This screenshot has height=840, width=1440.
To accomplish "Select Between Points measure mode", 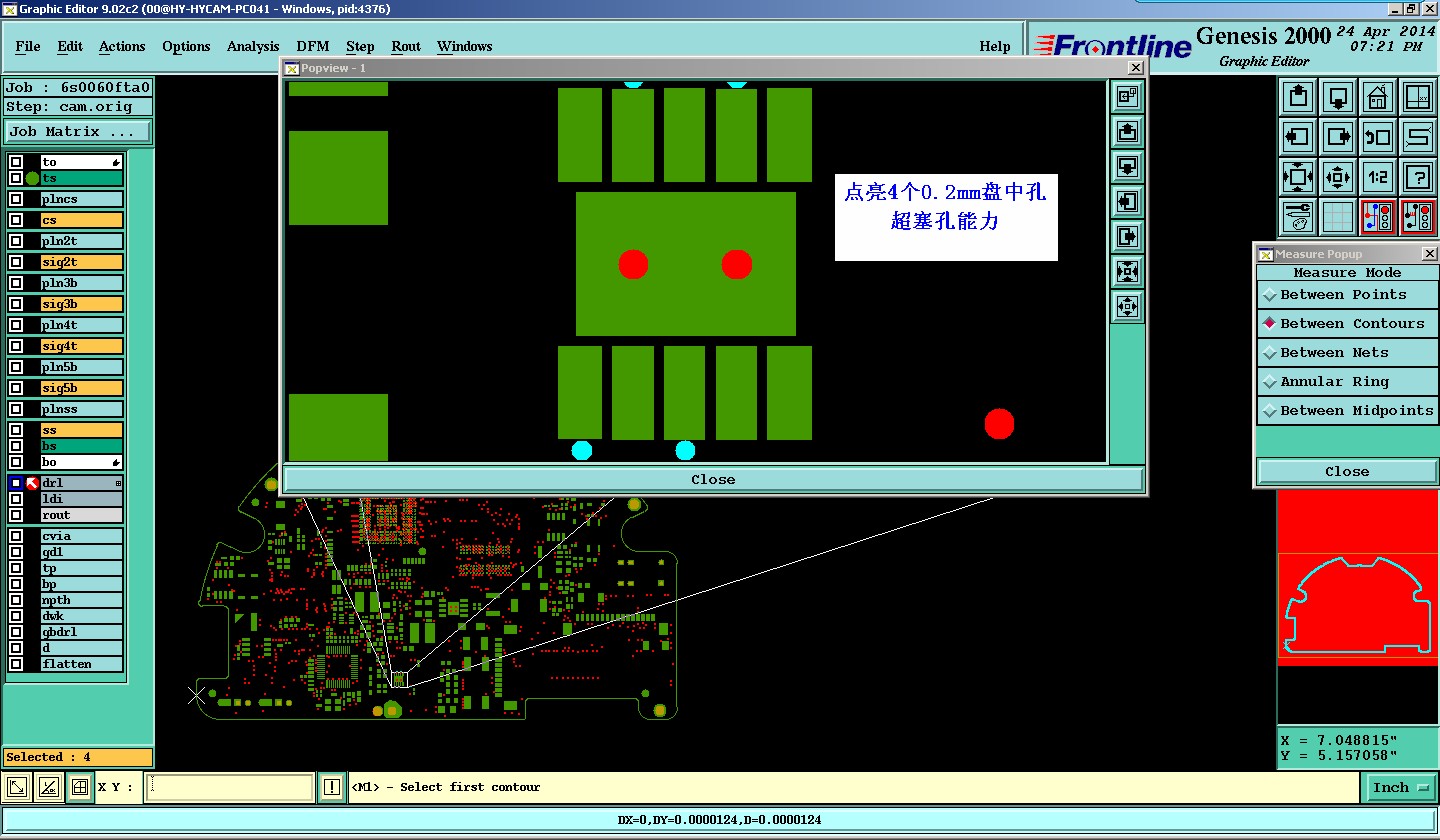I will pos(1347,295).
